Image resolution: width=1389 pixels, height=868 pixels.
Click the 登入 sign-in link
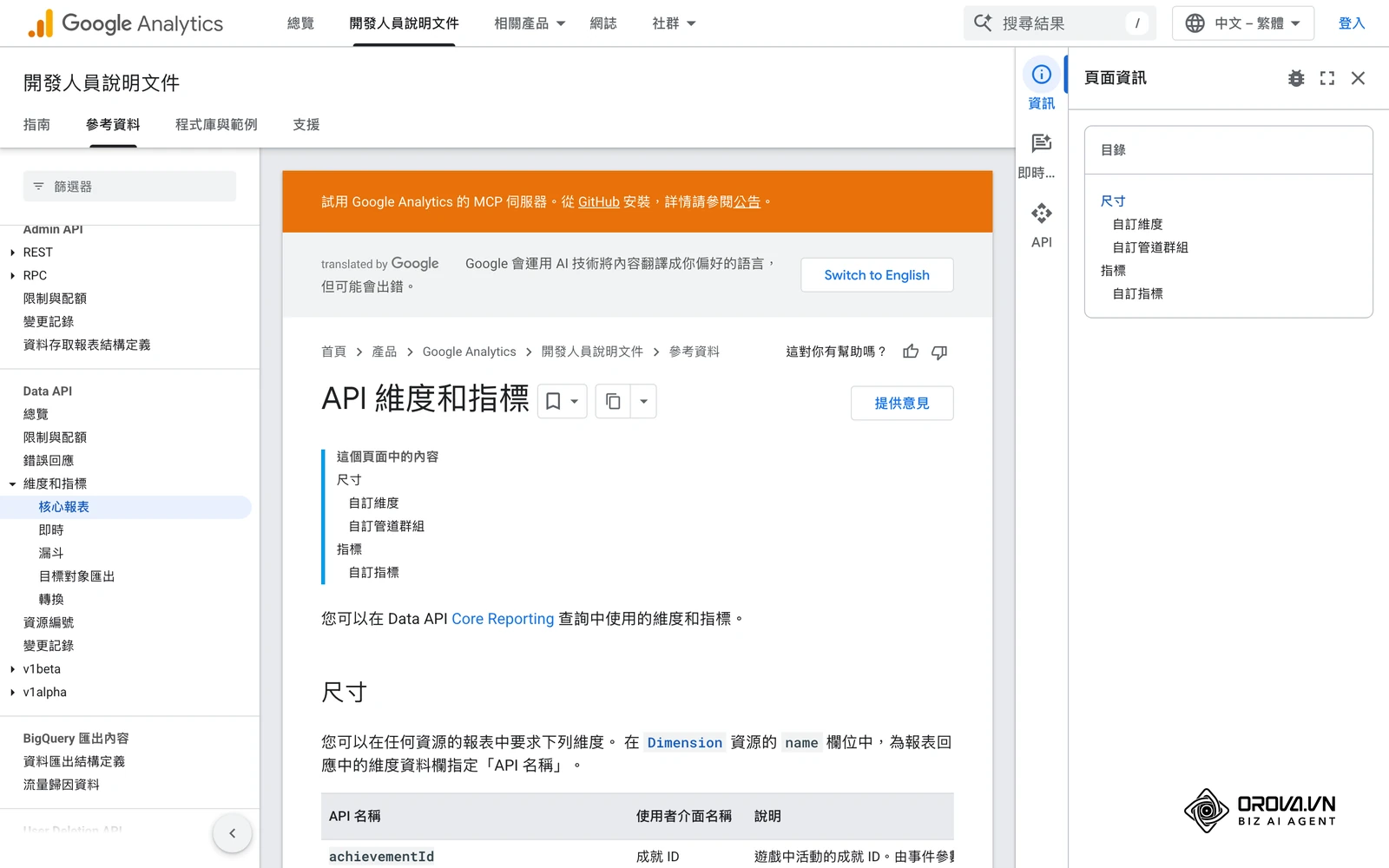click(x=1352, y=23)
